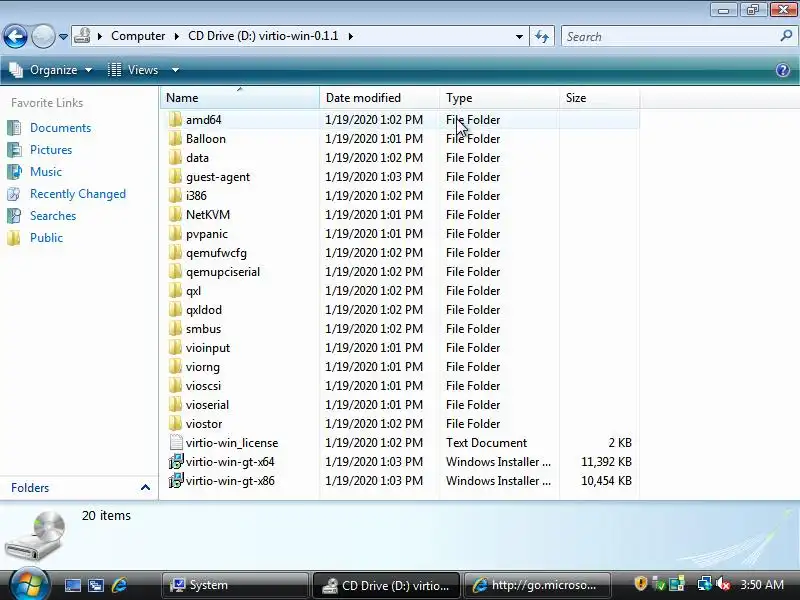Select the viorng folder icon
This screenshot has height=600, width=800.
pos(175,367)
